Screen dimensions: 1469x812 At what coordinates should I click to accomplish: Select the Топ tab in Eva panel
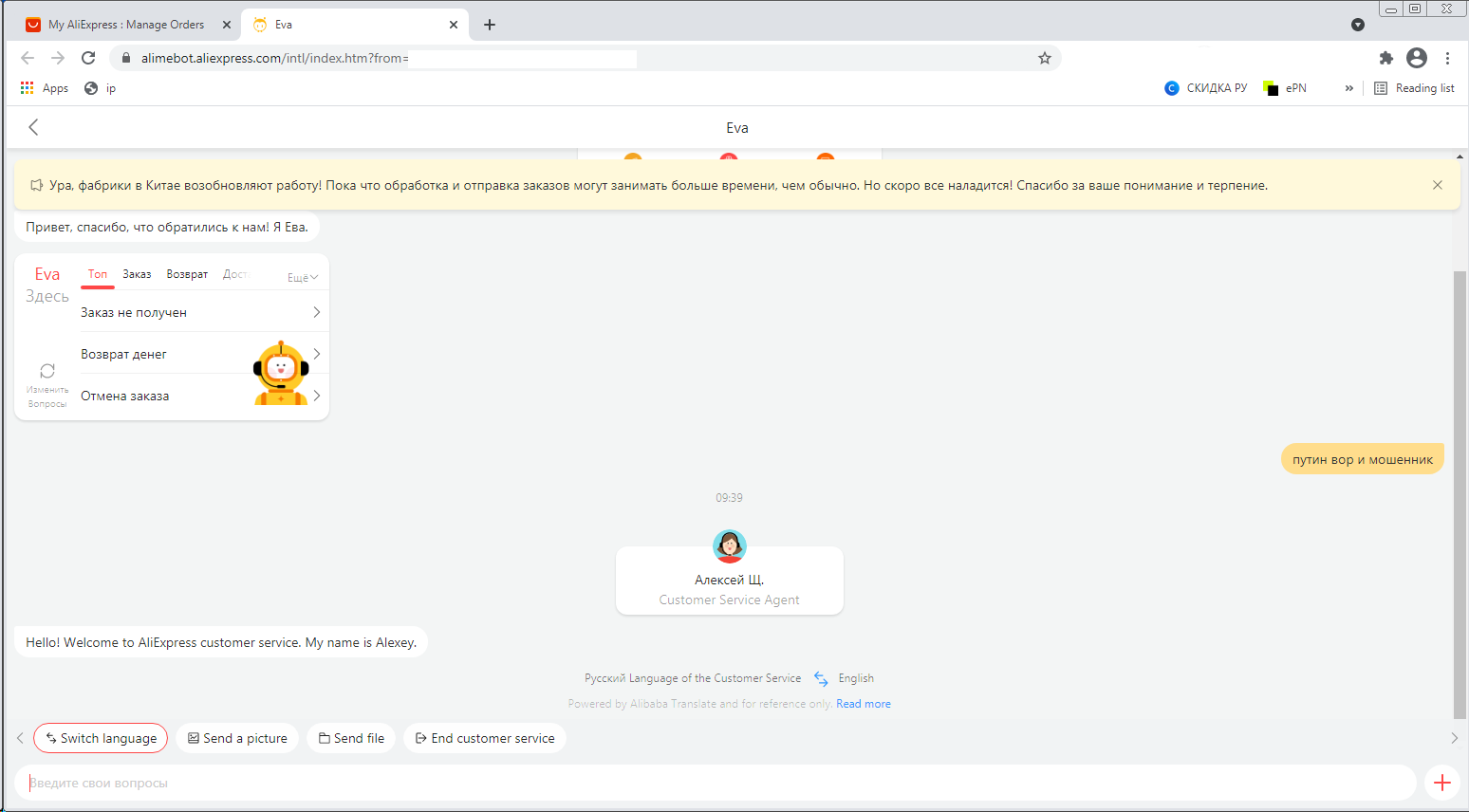pos(98,274)
